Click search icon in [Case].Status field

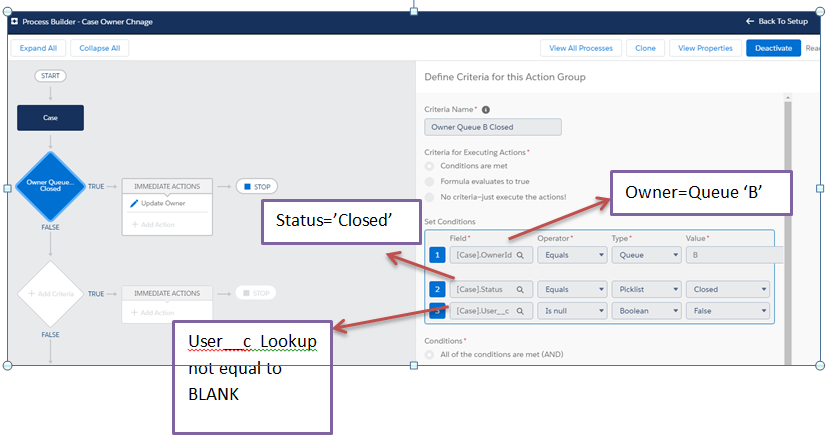click(x=520, y=290)
